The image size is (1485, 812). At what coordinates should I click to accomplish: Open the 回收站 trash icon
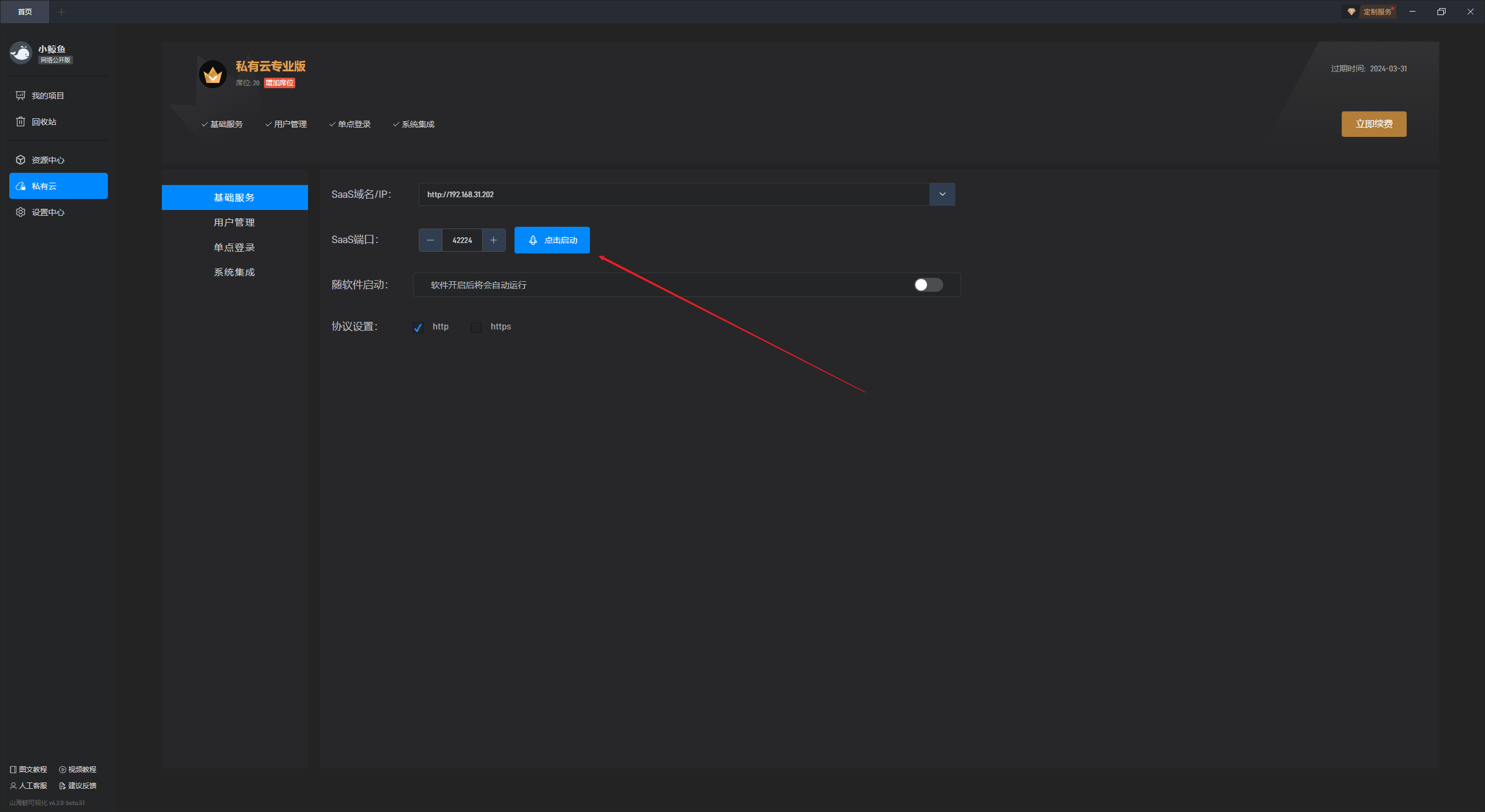(21, 122)
